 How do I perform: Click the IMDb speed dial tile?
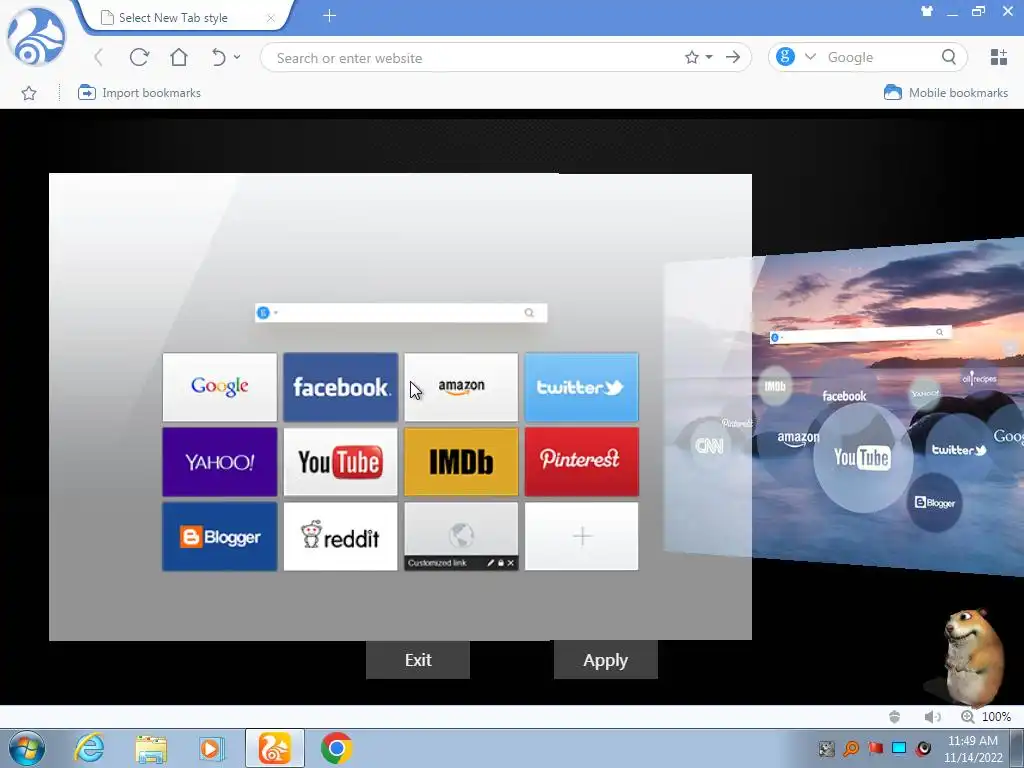[x=461, y=462]
